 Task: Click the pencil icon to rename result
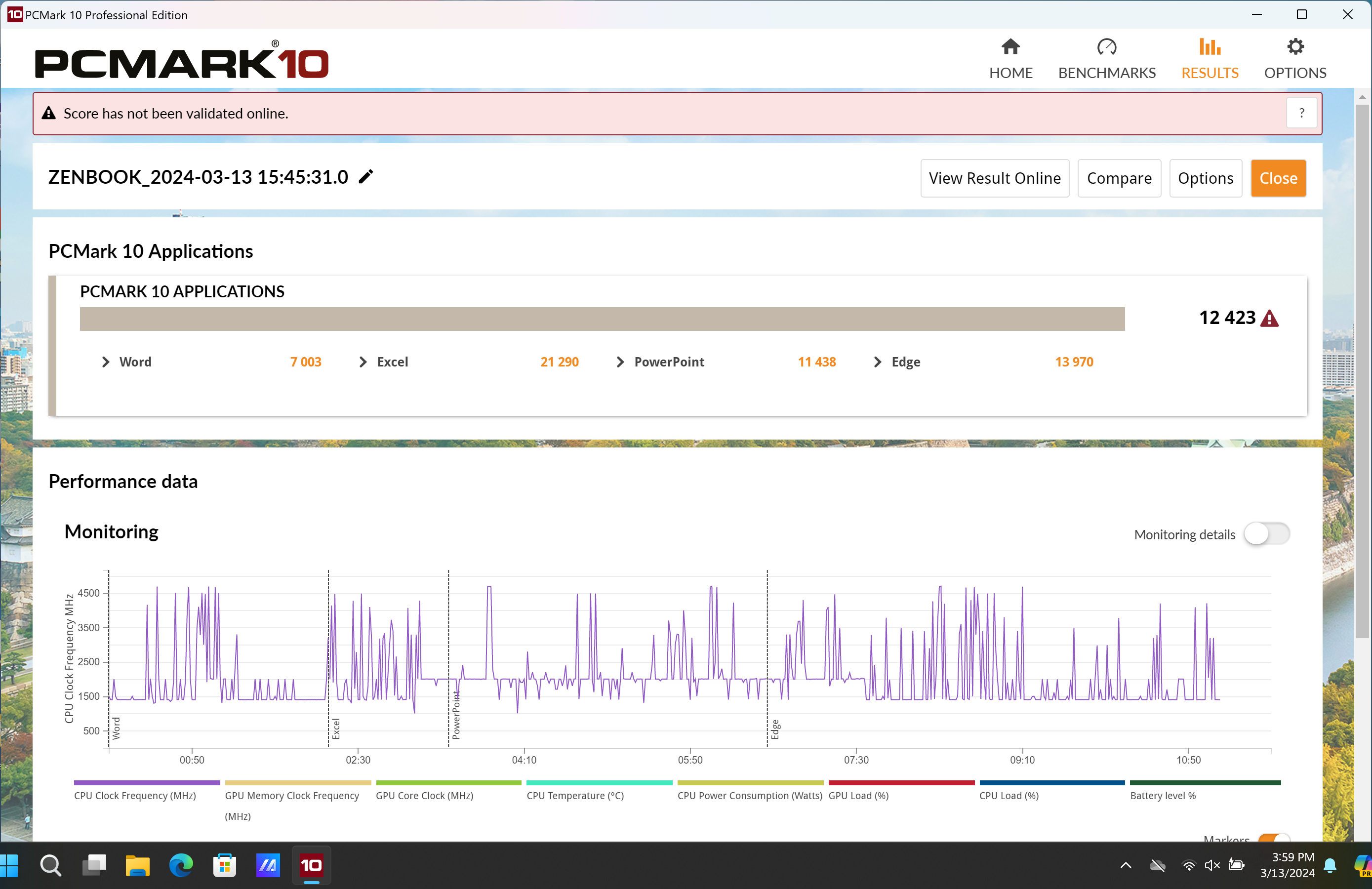(x=365, y=176)
